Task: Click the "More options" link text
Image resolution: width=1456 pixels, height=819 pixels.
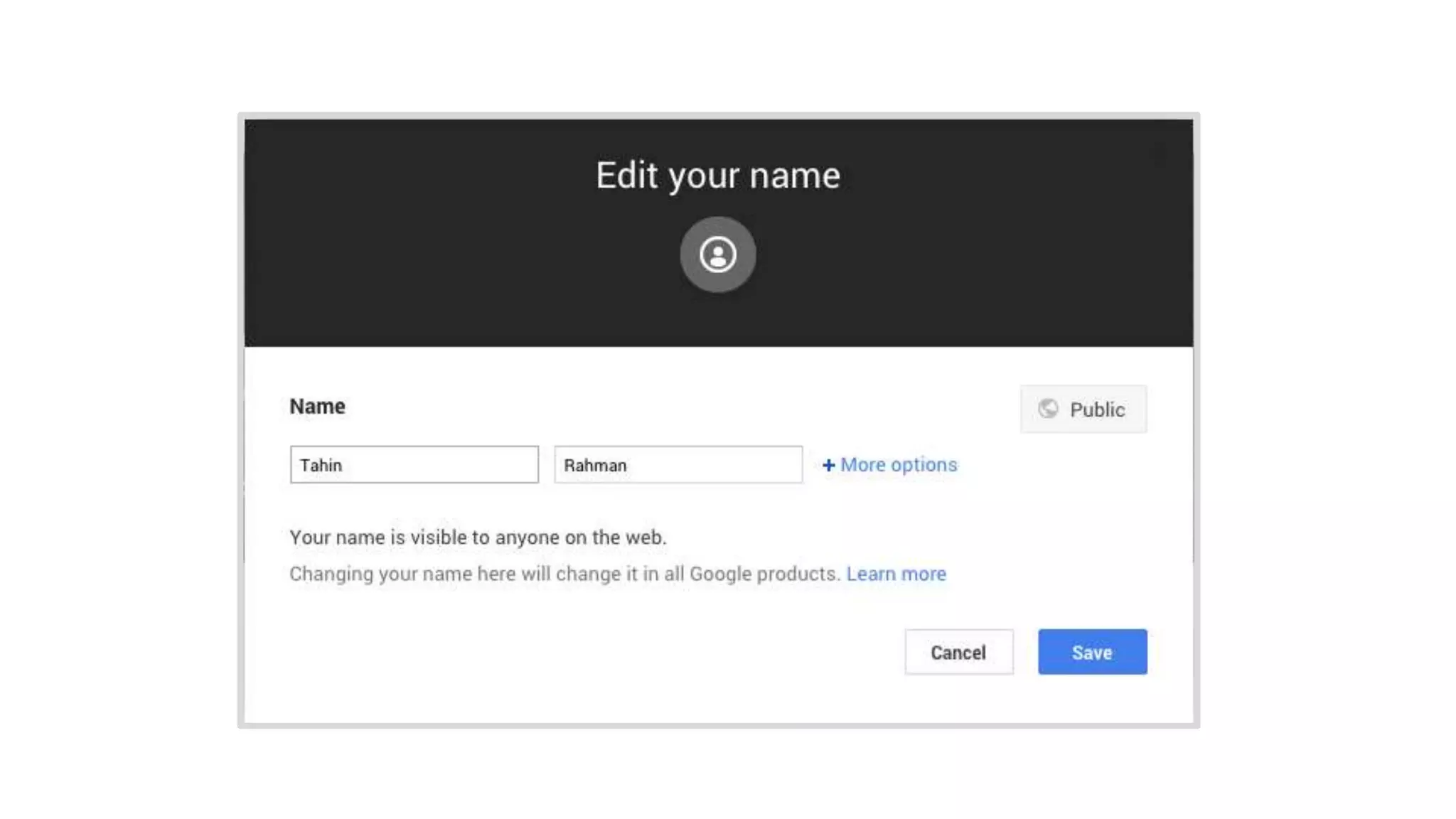Action: point(899,465)
